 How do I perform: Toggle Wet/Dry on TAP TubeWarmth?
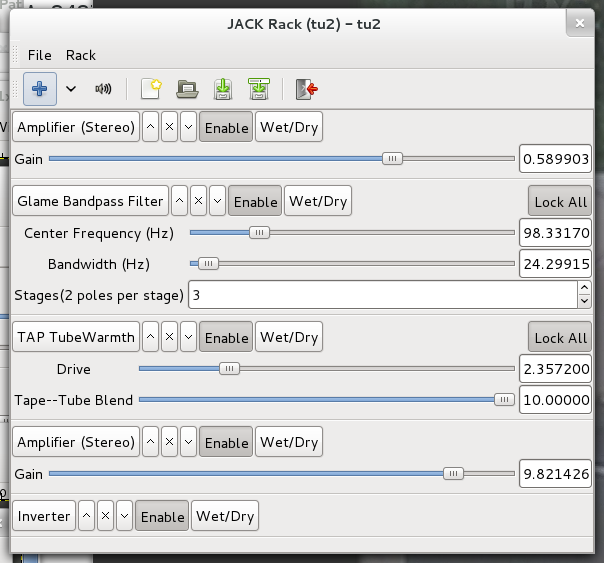coord(289,337)
